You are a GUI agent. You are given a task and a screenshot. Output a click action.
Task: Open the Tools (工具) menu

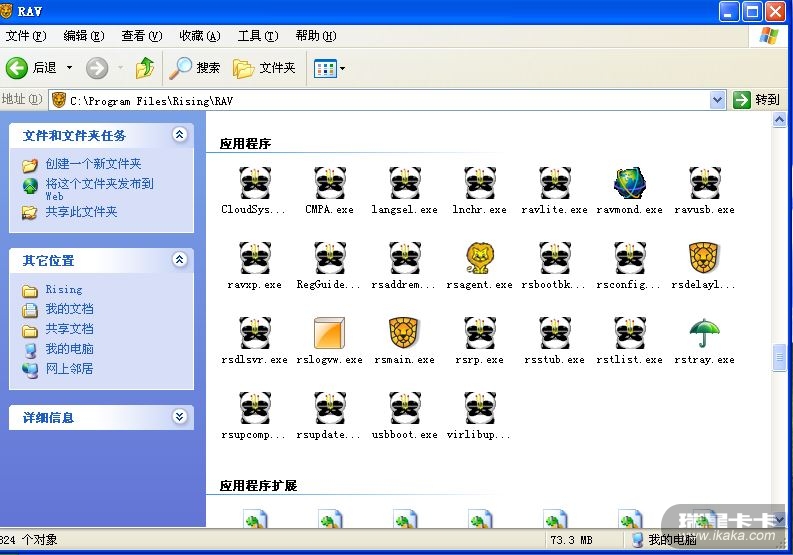pyautogui.click(x=258, y=36)
